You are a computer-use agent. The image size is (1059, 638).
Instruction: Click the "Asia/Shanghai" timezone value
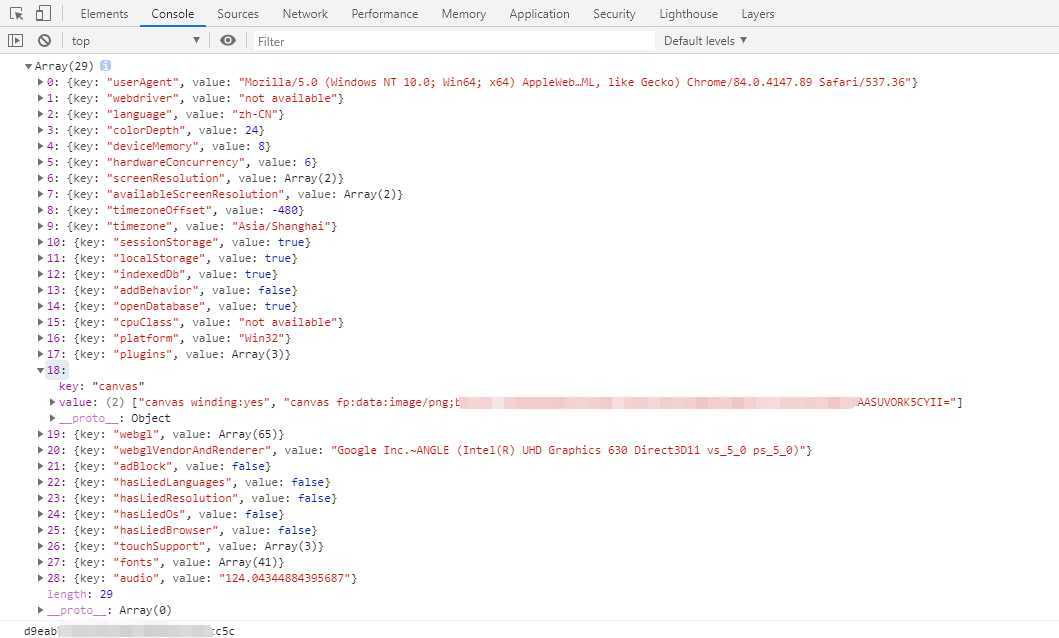(x=281, y=226)
